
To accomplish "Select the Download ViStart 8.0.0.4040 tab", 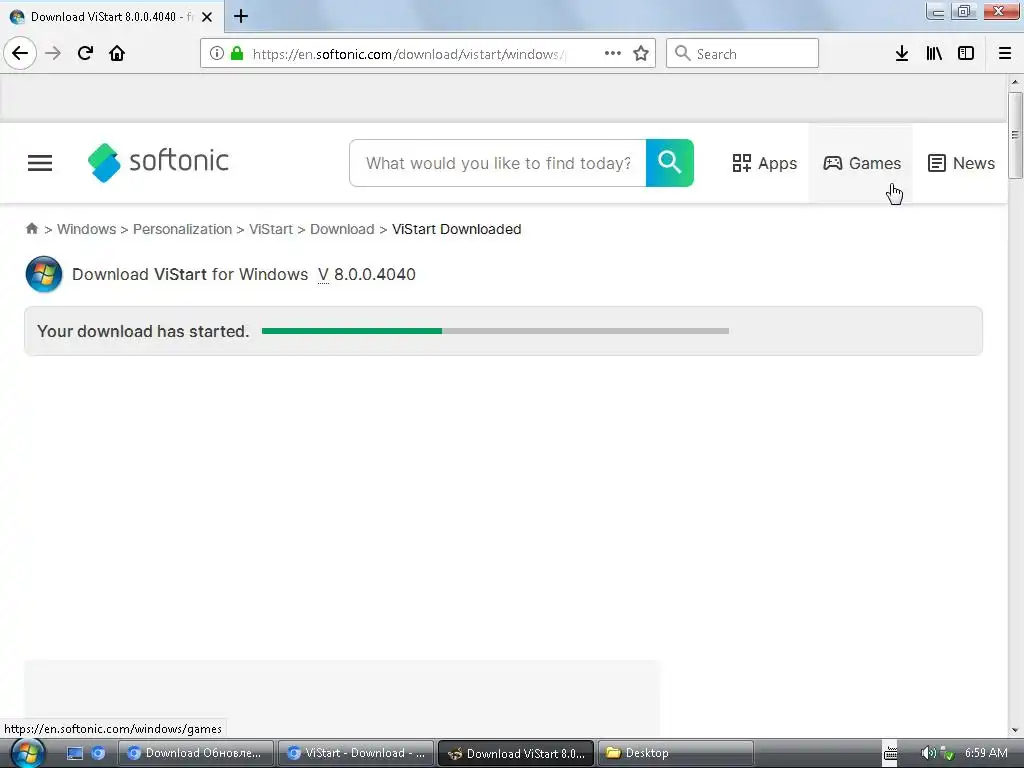I will (x=112, y=17).
